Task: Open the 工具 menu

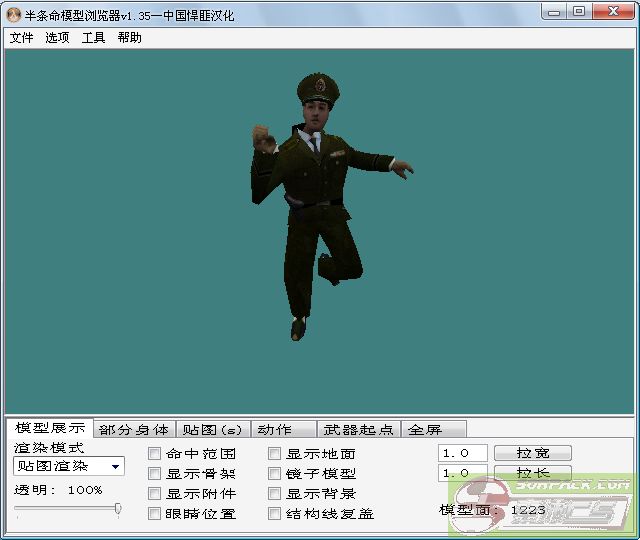Action: click(93, 38)
